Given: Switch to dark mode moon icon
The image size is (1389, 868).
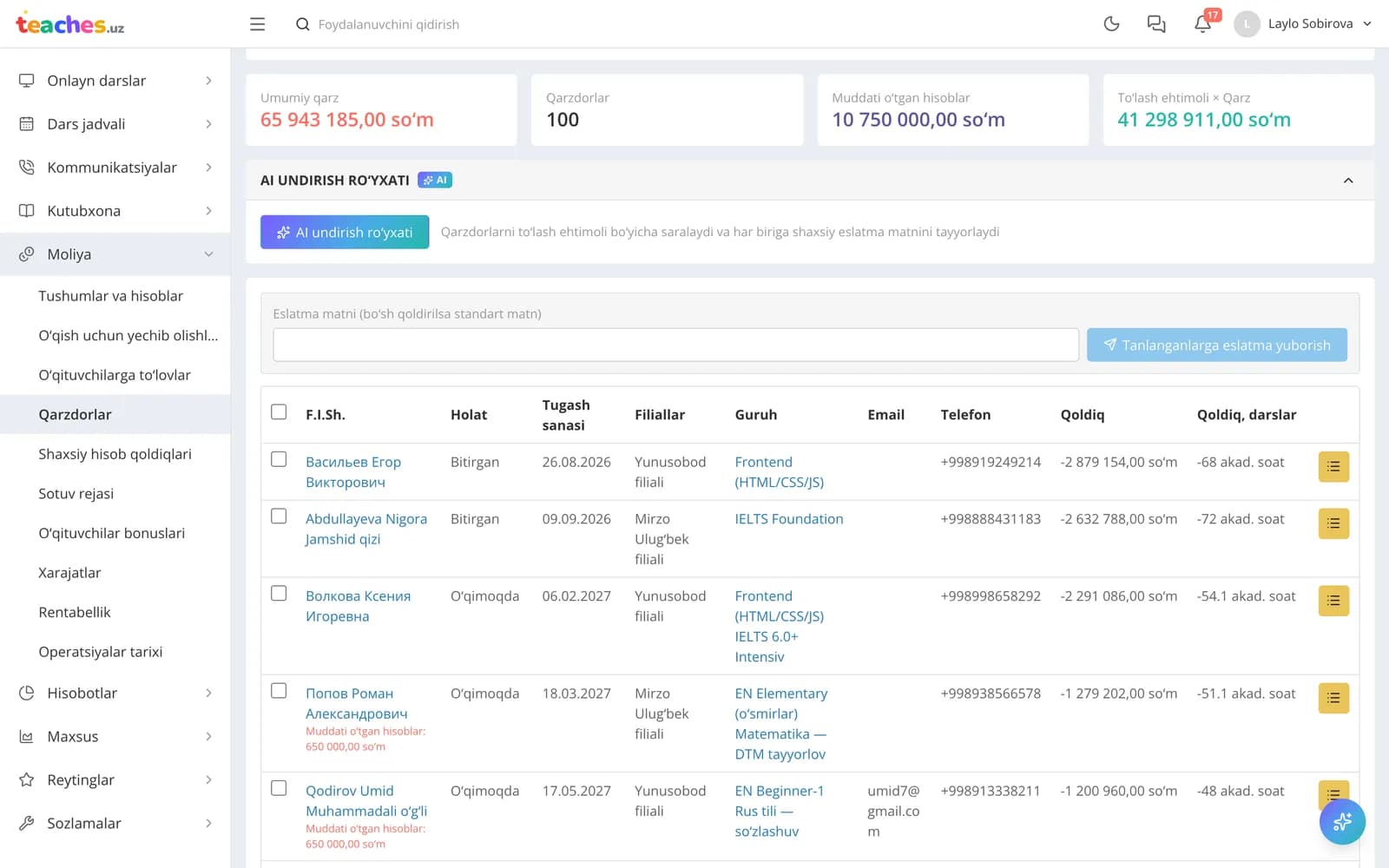Looking at the screenshot, I should [x=1111, y=24].
